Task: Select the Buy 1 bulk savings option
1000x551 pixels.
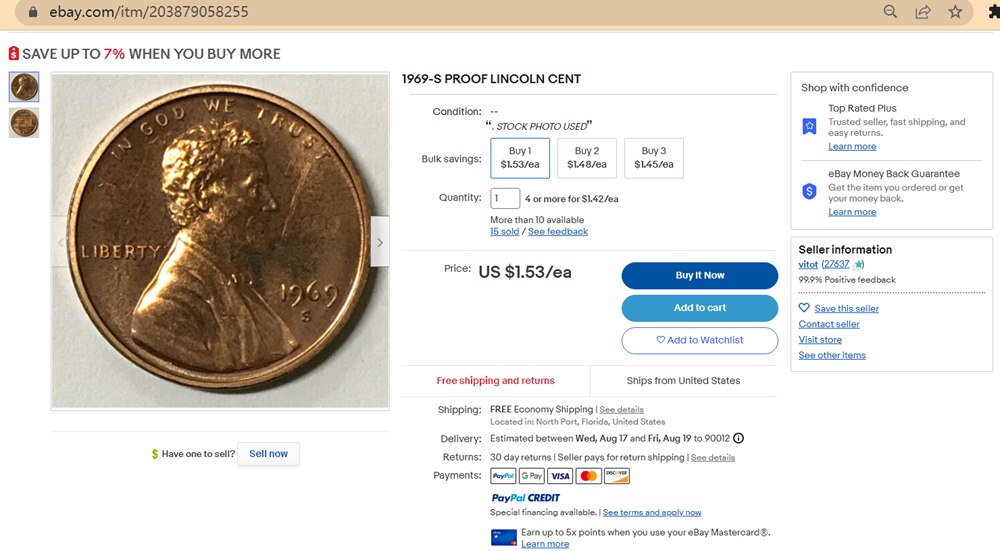Action: click(x=520, y=158)
